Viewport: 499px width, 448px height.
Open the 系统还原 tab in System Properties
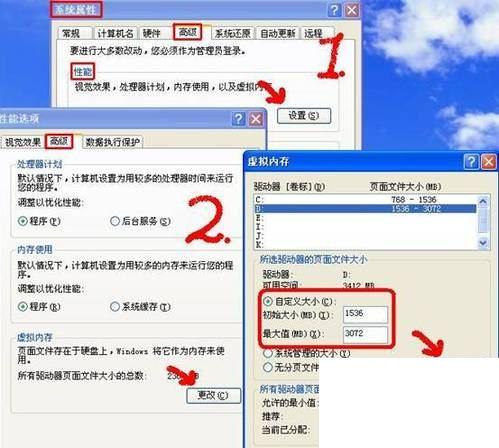[x=233, y=33]
